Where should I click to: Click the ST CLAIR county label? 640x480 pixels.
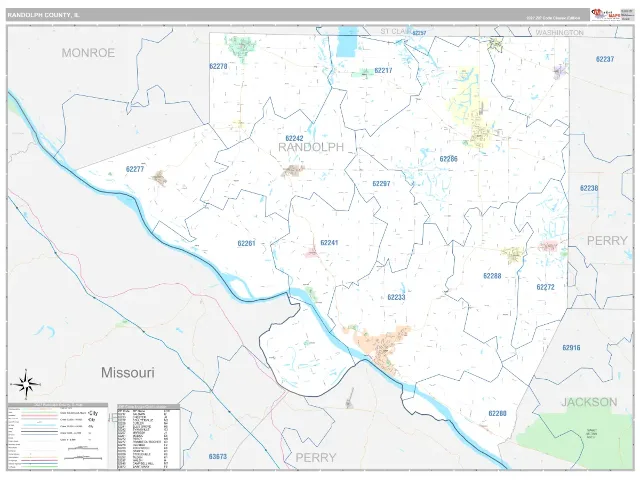point(396,31)
